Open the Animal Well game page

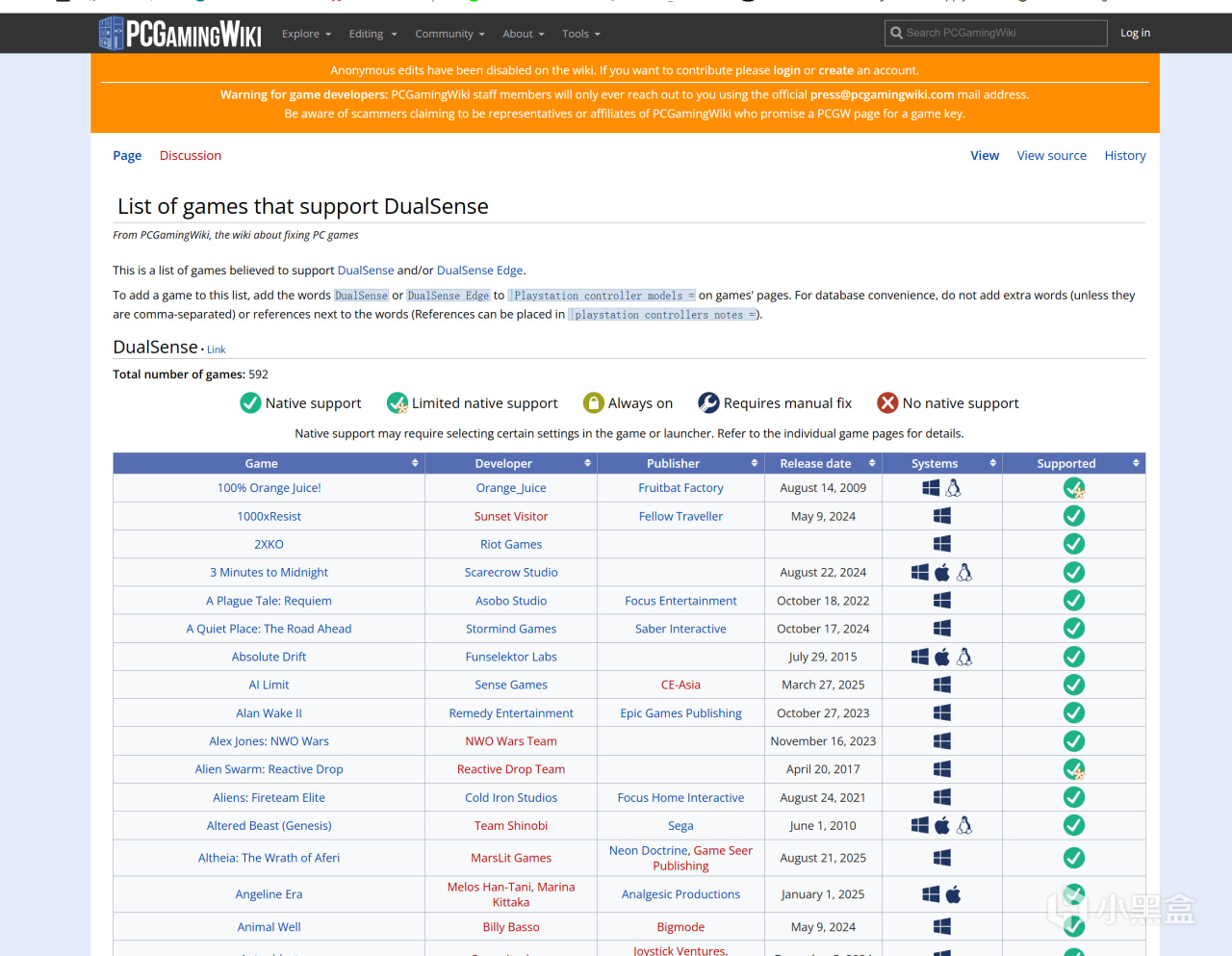pos(269,927)
